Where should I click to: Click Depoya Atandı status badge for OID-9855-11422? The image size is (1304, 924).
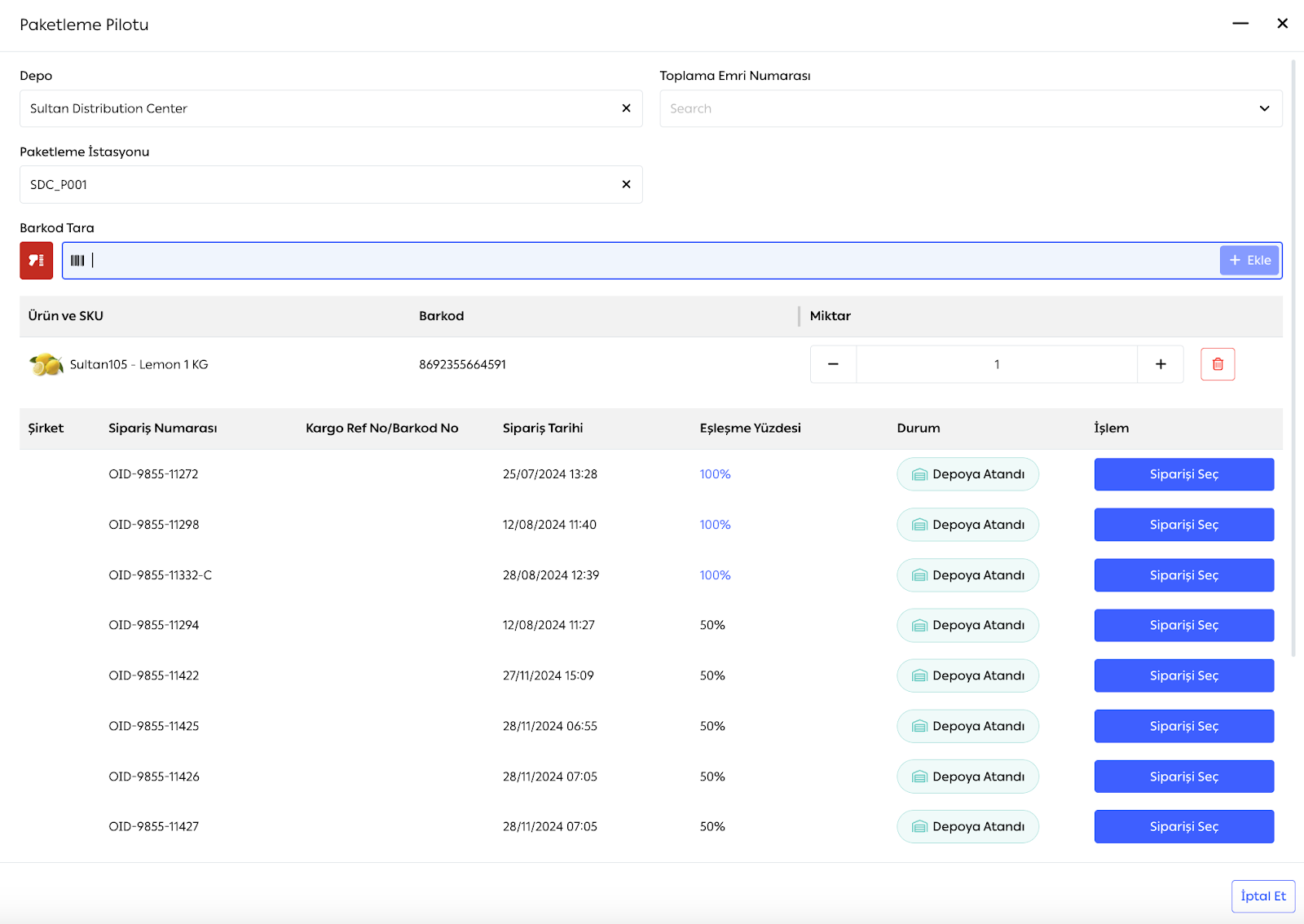(967, 675)
